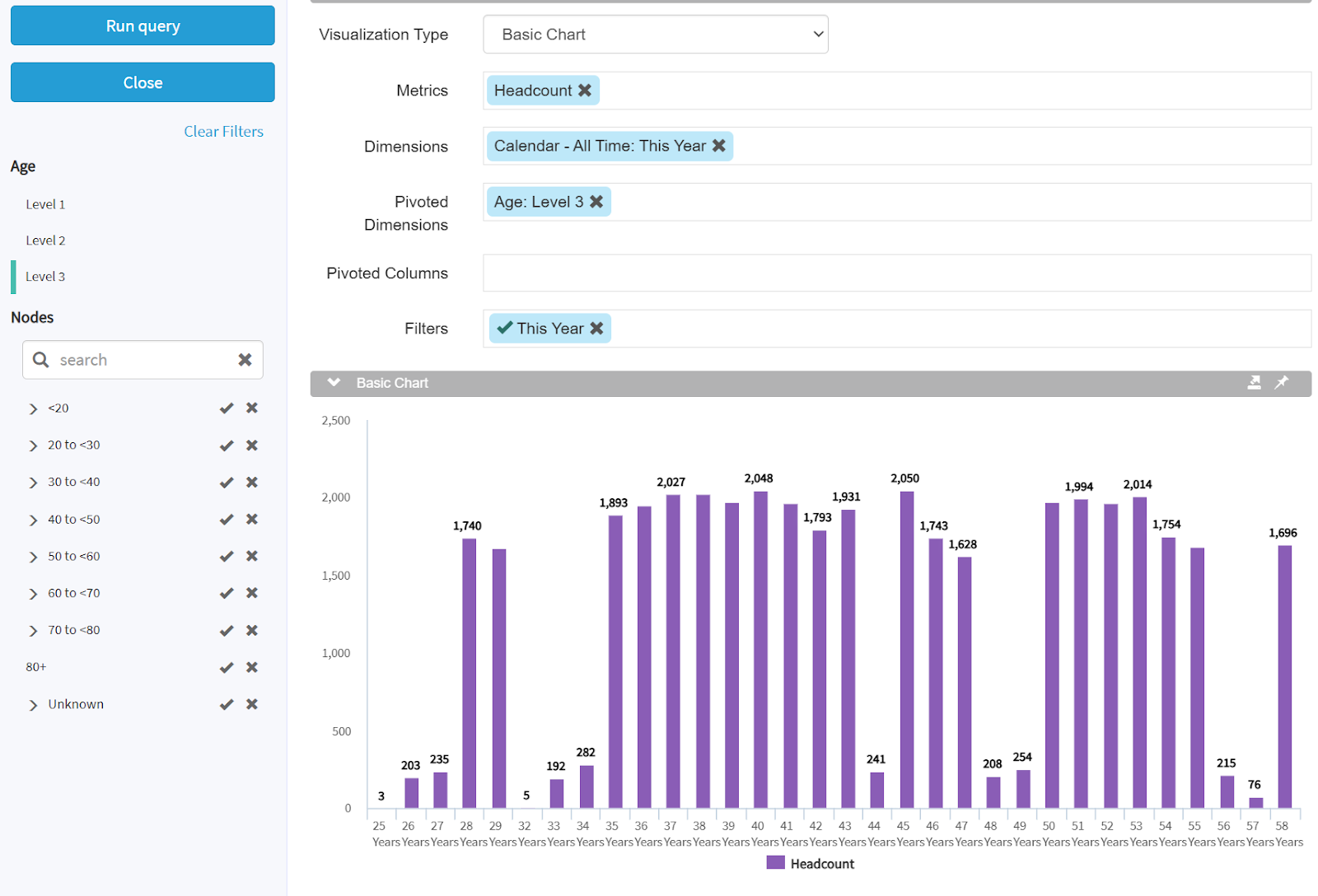Remove the Calendar This Year dimension tag
The image size is (1318, 896).
tap(719, 146)
